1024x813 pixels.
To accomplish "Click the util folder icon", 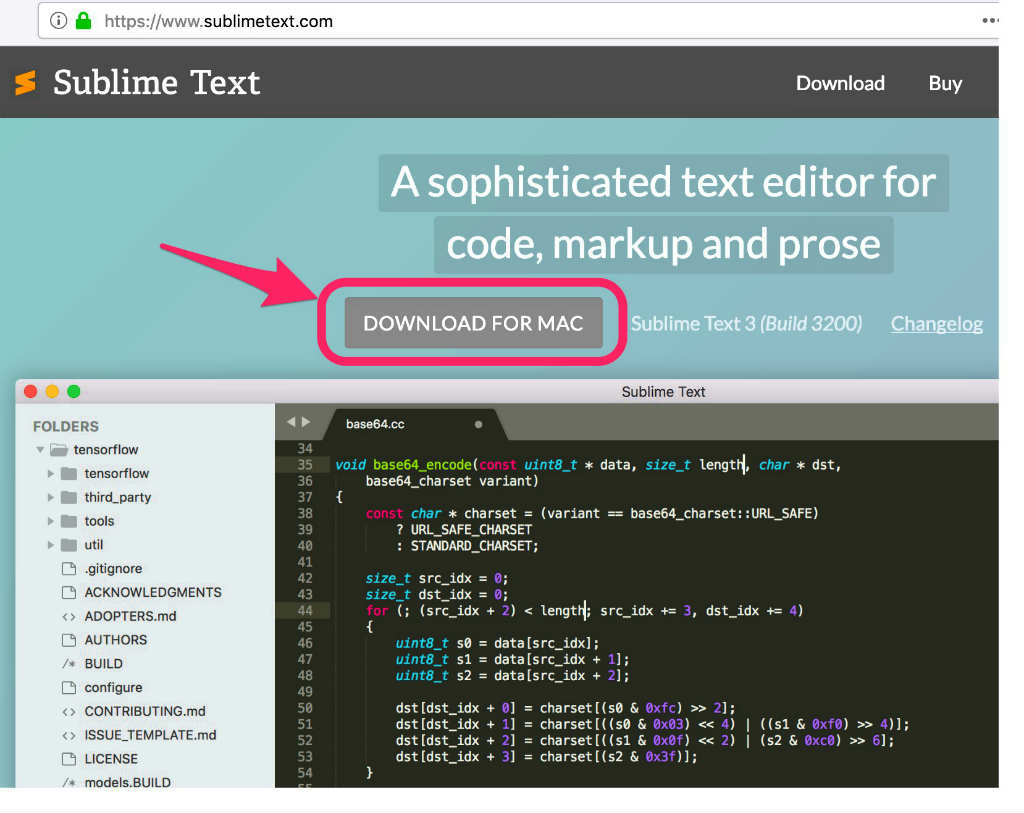I will [69, 545].
